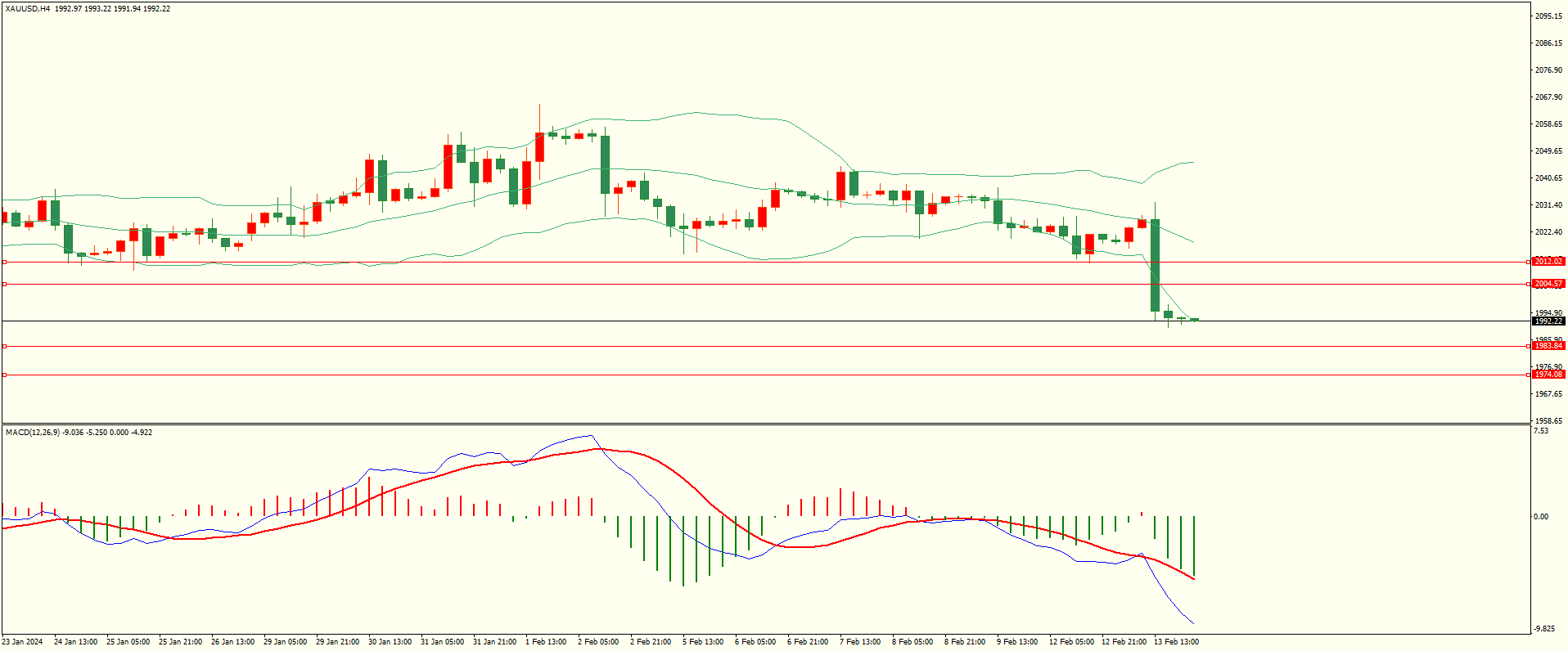Click the 29 Jan 05:00 time label
The height and width of the screenshot is (651, 1568).
[285, 642]
